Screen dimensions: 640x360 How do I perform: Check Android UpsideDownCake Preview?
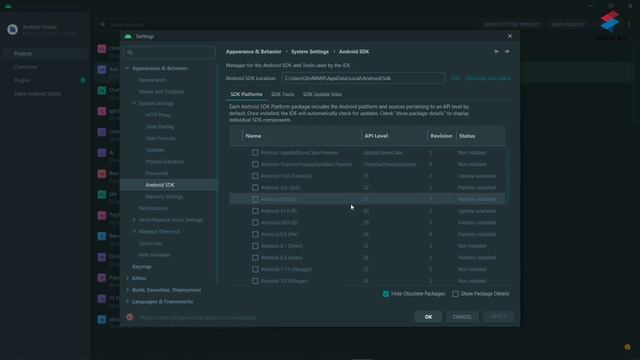pyautogui.click(x=255, y=153)
